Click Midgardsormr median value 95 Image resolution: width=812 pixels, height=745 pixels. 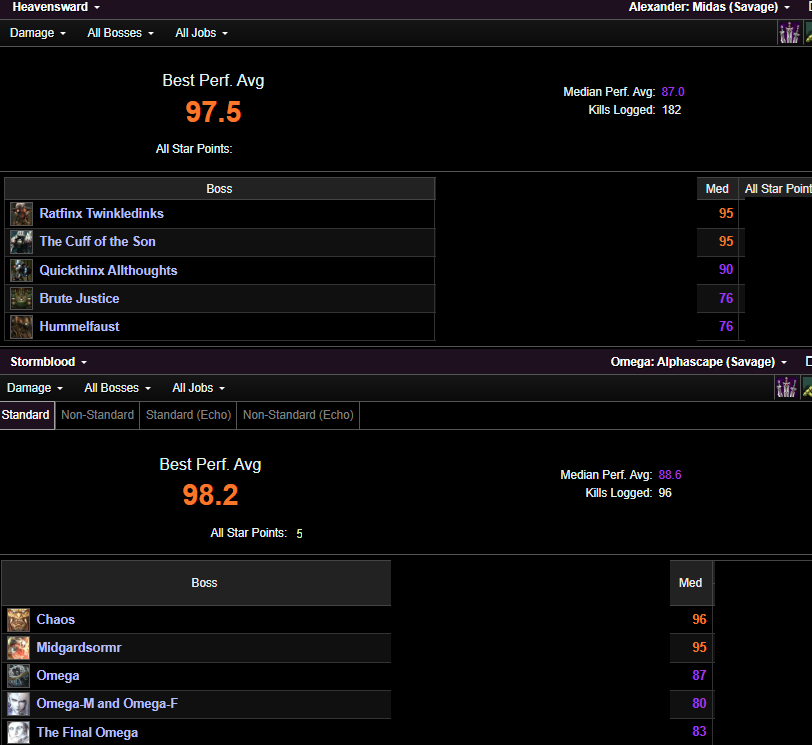pos(699,647)
